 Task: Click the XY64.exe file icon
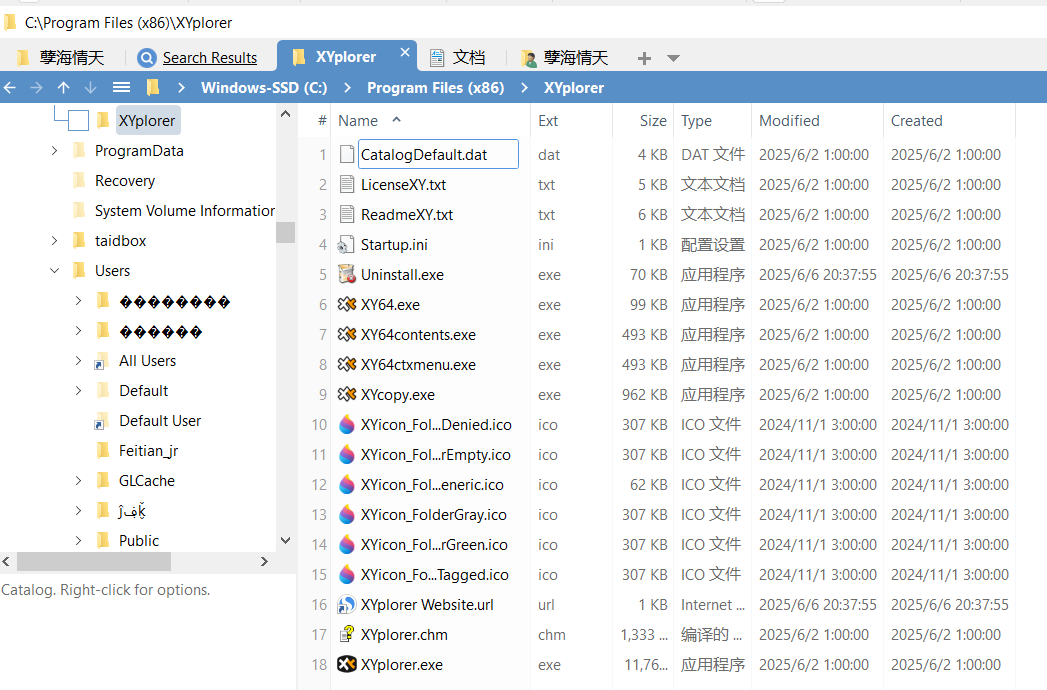point(347,305)
